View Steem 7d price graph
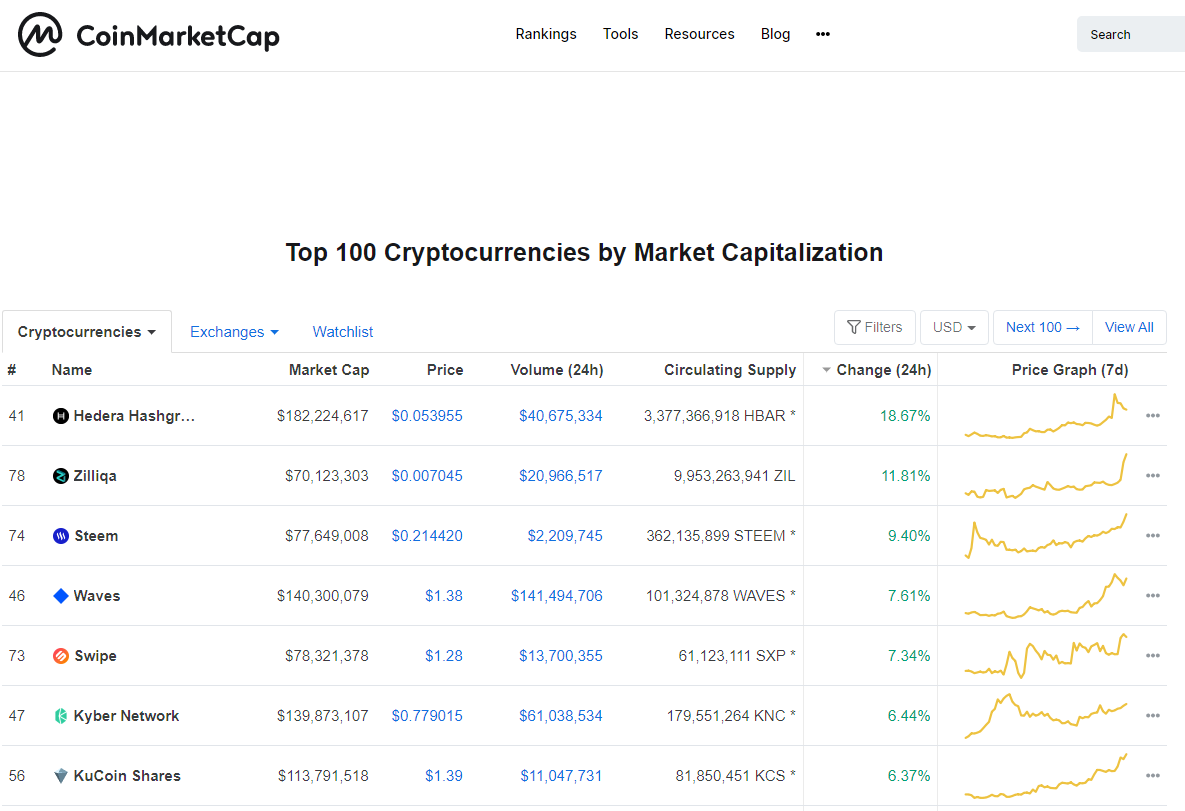Viewport: 1185px width, 811px height. tap(1046, 536)
